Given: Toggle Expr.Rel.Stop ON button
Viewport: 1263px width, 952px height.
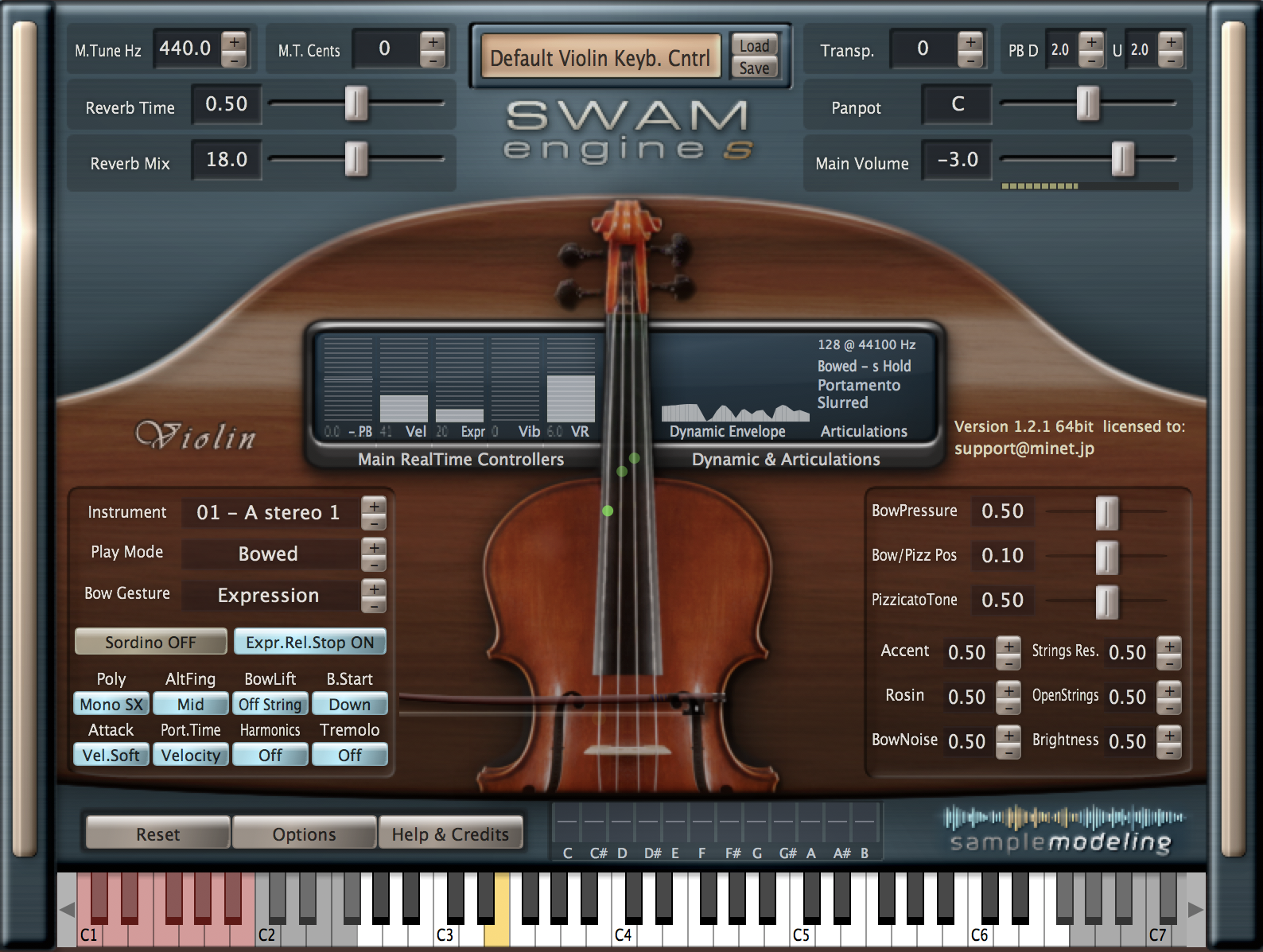Looking at the screenshot, I should pos(309,642).
